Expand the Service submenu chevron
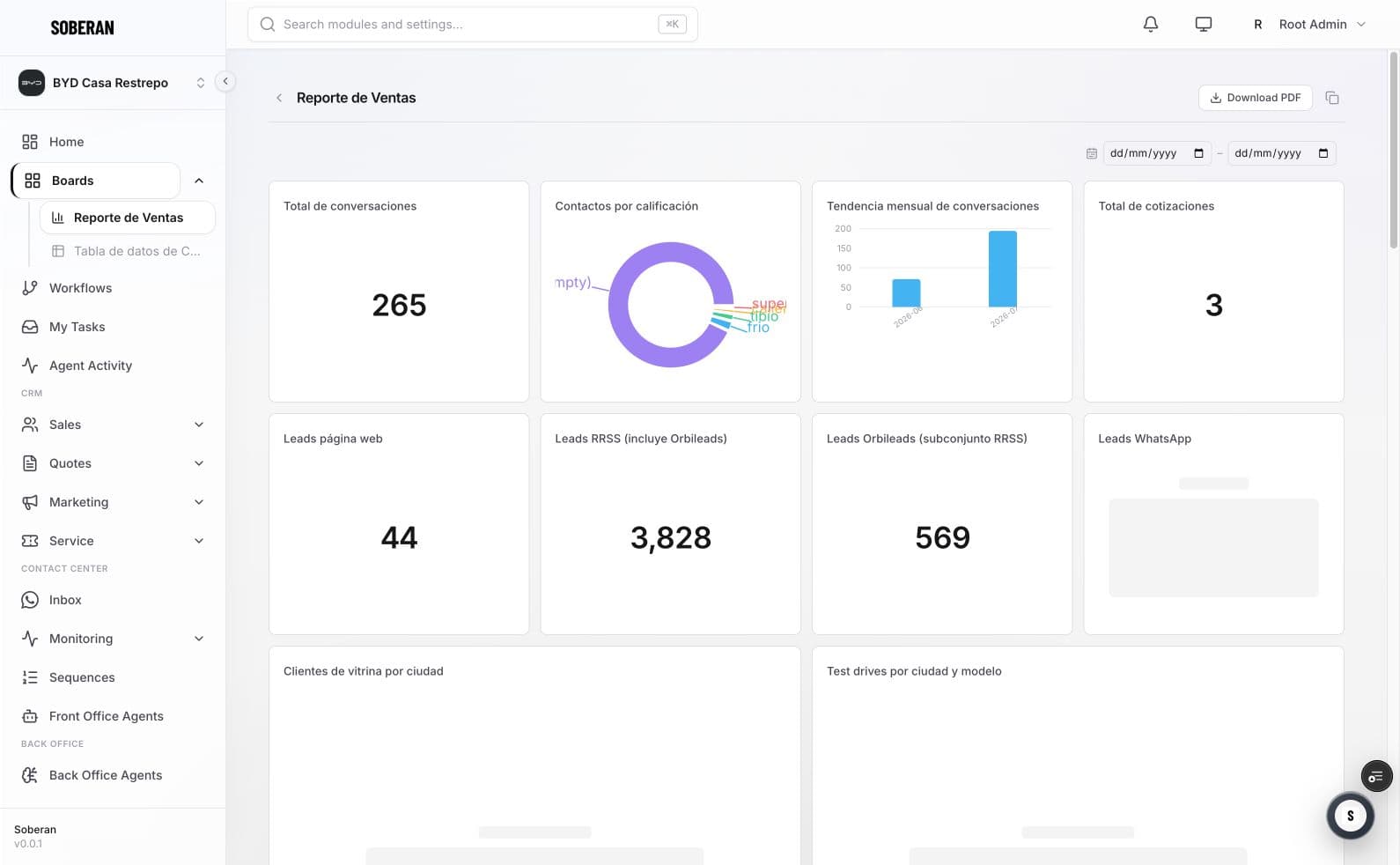This screenshot has width=1400, height=865. [x=199, y=541]
